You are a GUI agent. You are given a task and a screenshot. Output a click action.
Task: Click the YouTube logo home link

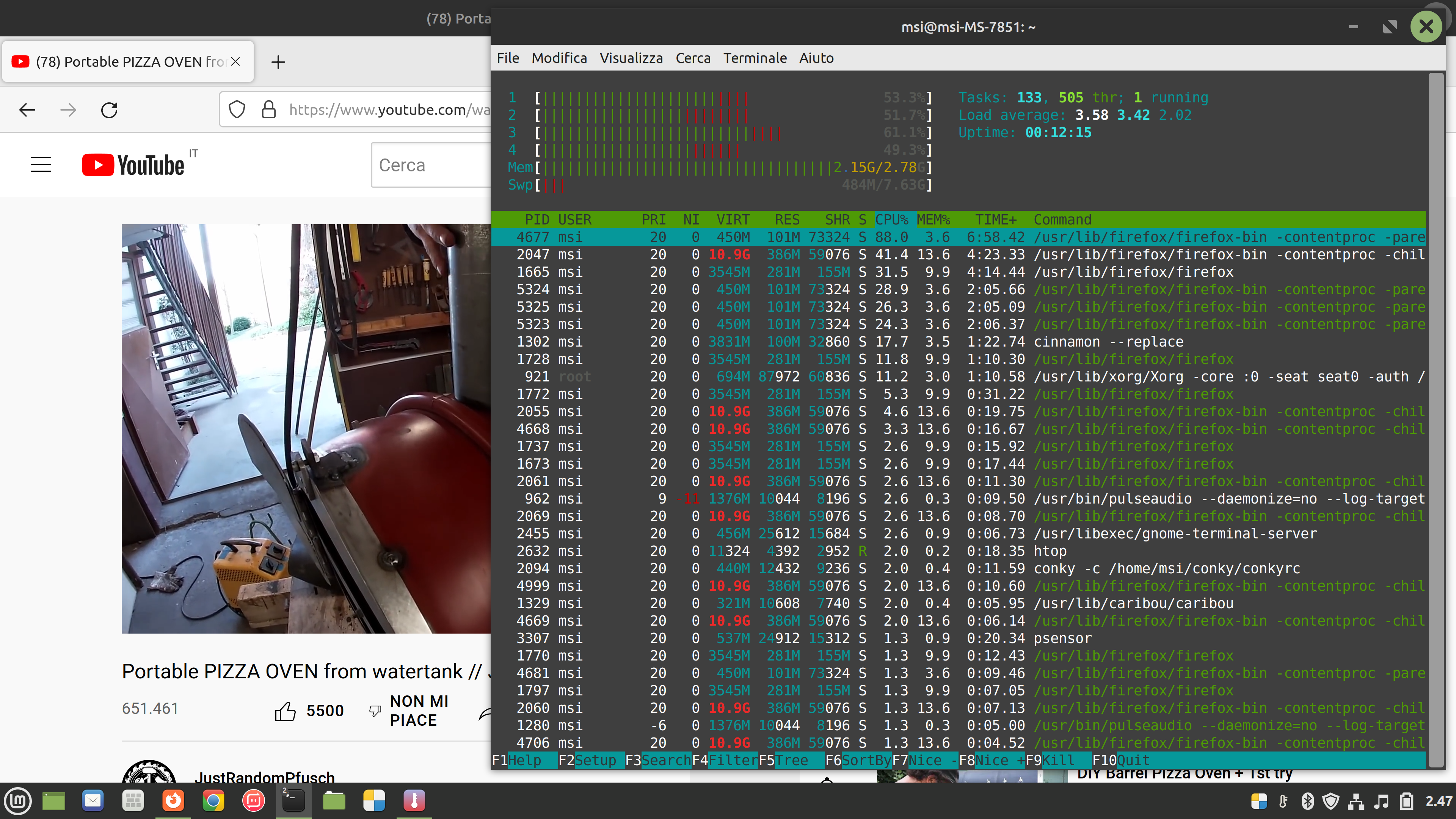tap(133, 165)
